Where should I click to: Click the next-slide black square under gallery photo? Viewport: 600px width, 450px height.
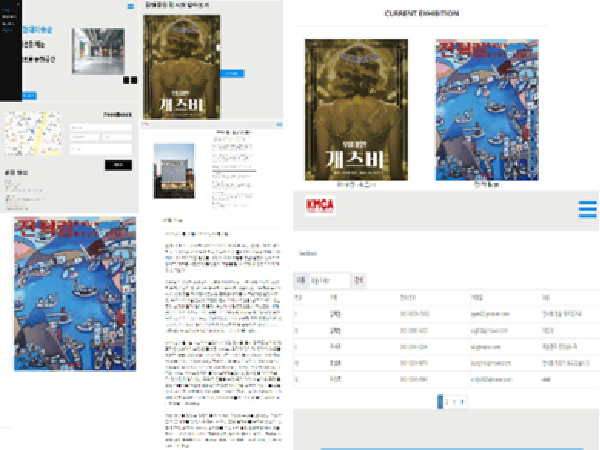[134, 80]
